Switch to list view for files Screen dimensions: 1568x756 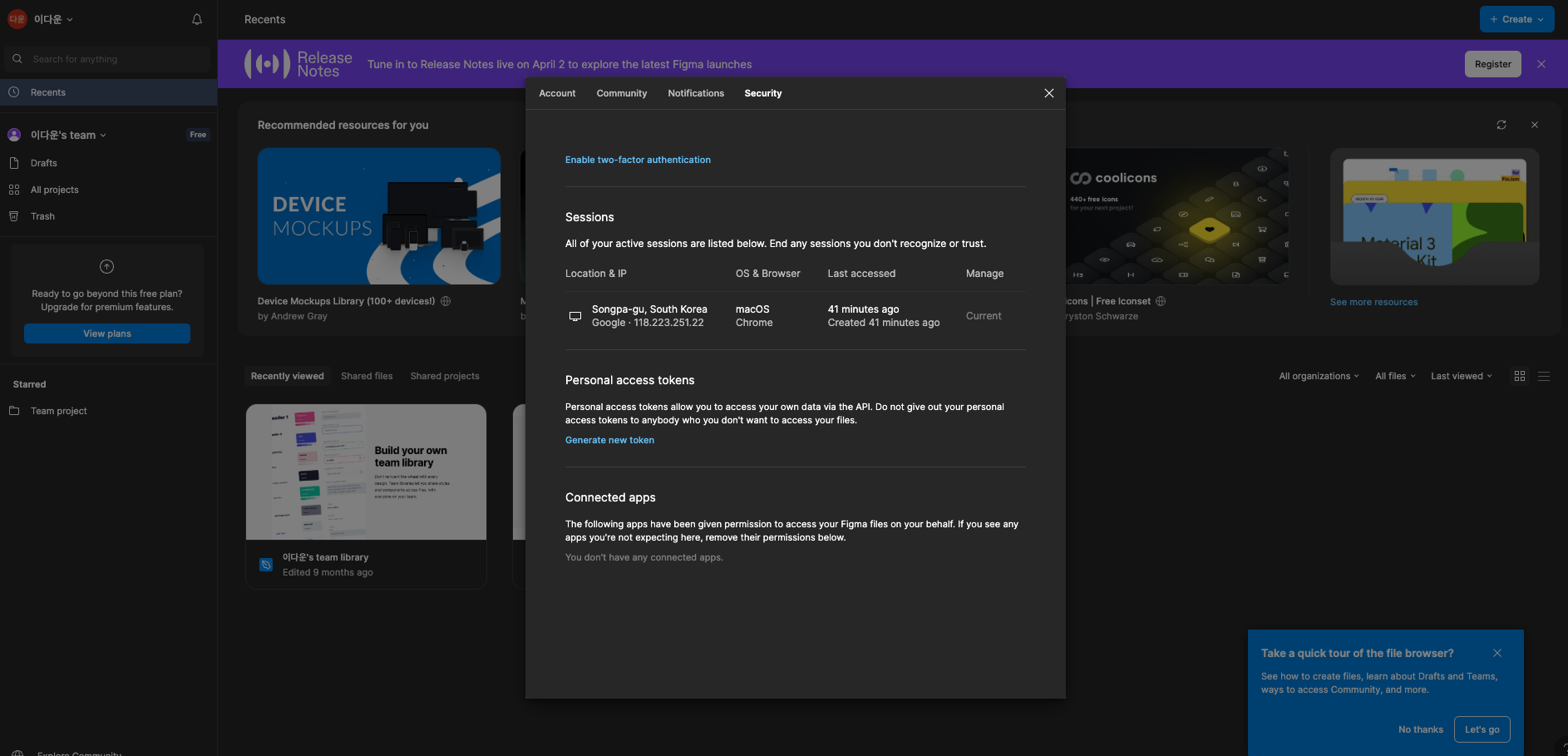(1544, 376)
